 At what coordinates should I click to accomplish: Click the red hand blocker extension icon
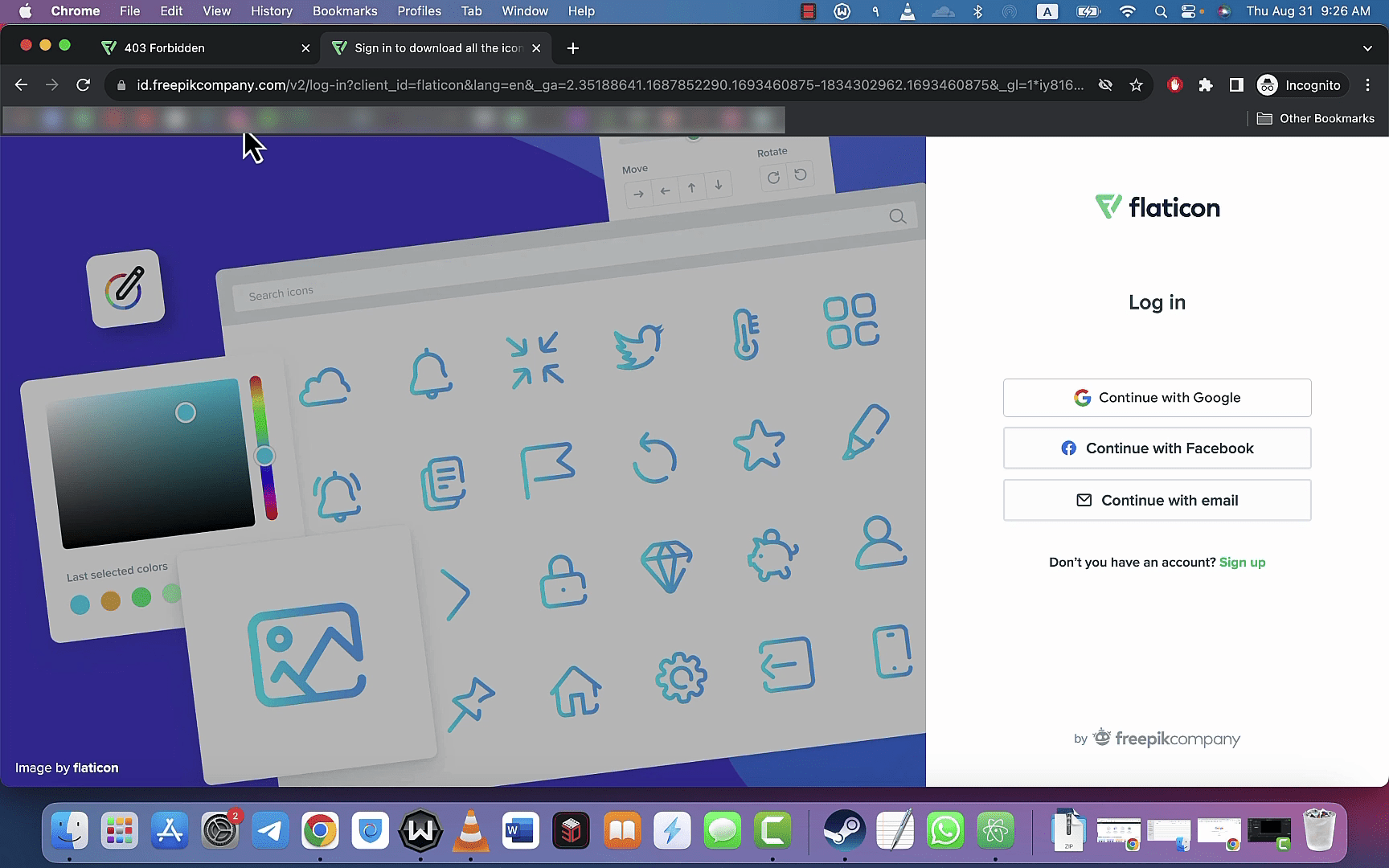pos(1174,84)
